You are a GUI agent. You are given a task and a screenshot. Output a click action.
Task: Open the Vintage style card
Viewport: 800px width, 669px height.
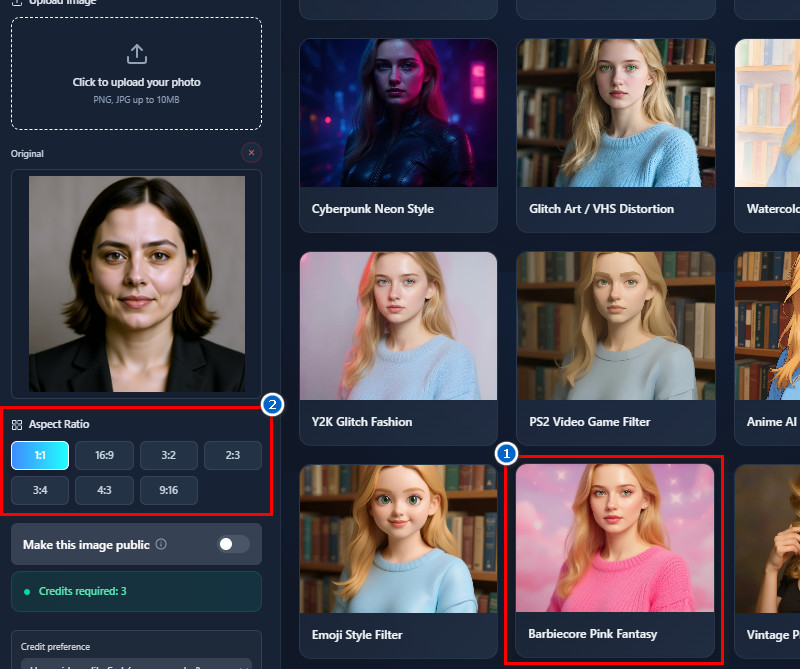[767, 561]
